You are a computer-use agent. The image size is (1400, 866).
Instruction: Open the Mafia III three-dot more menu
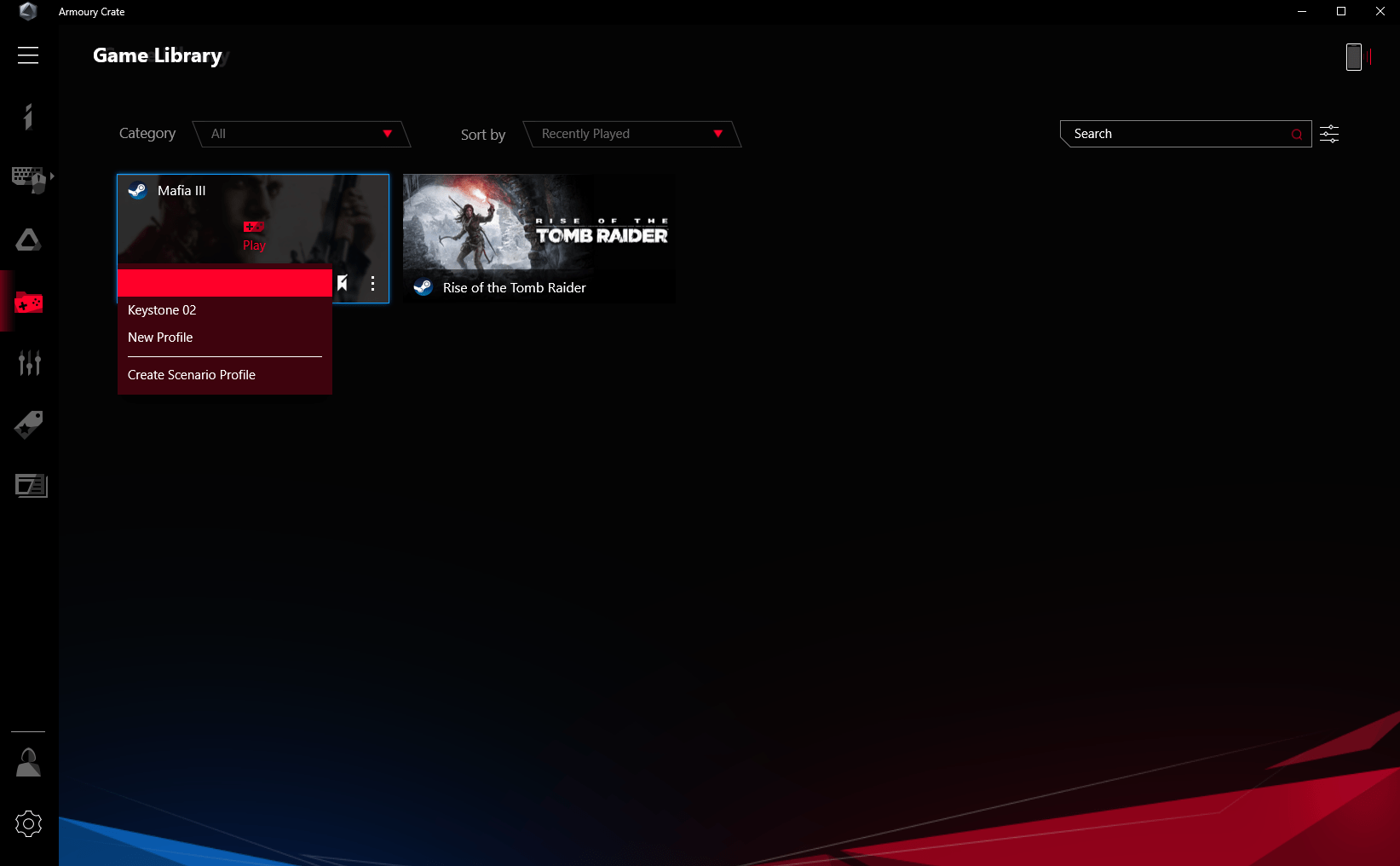click(x=372, y=284)
